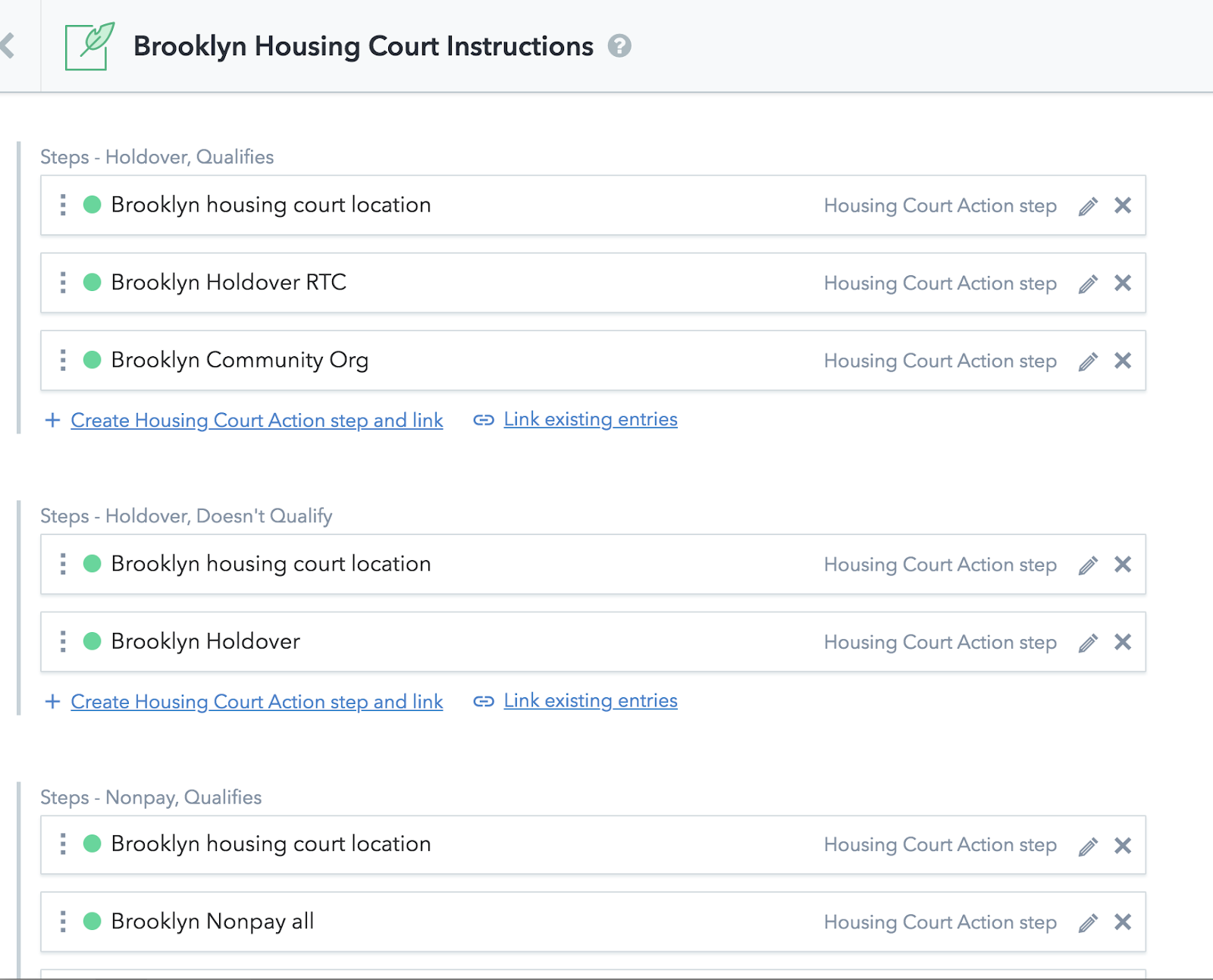Viewport: 1213px width, 980px height.
Task: Click the content type feather icon
Action: [90, 46]
